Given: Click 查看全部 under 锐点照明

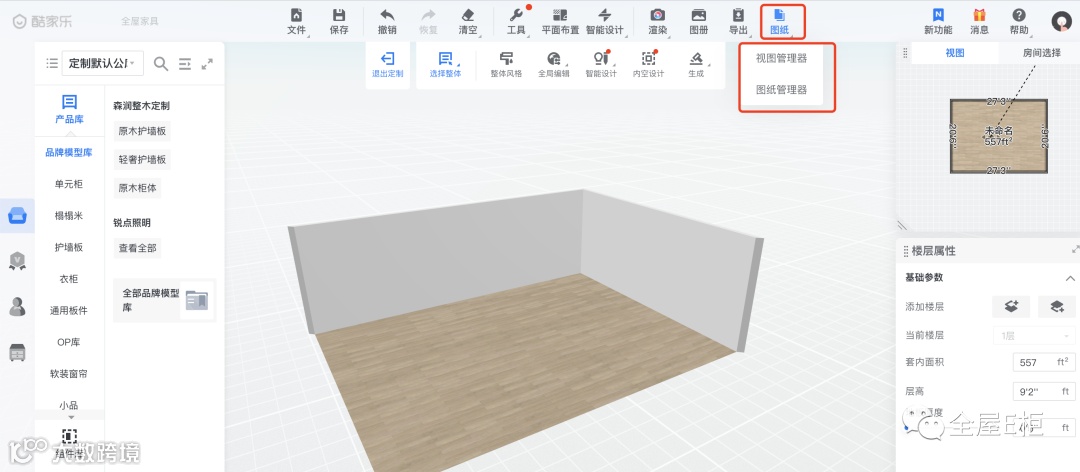Looking at the screenshot, I should [137, 249].
